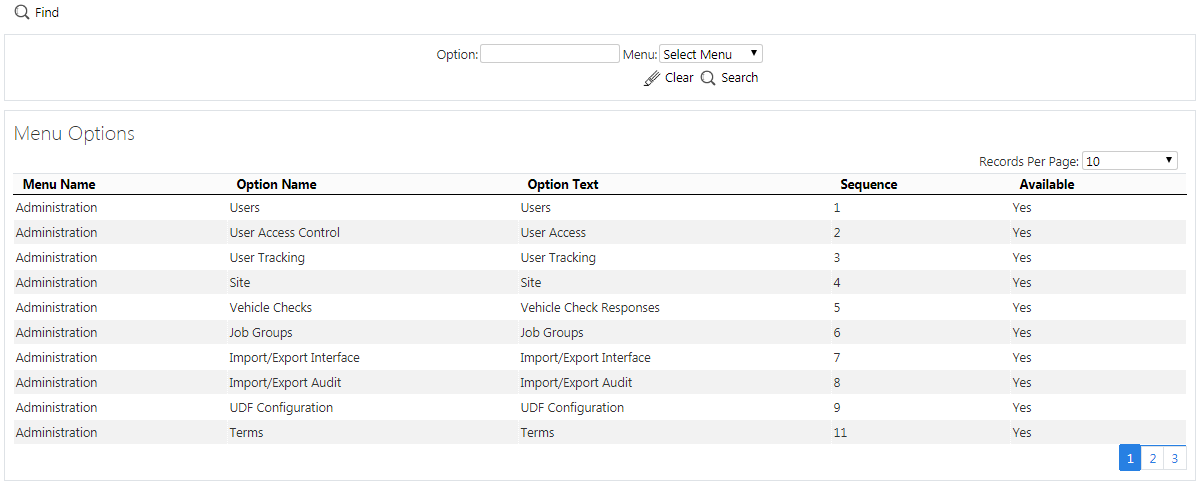Click the Find toolbar label
1202x488 pixels.
pos(47,13)
